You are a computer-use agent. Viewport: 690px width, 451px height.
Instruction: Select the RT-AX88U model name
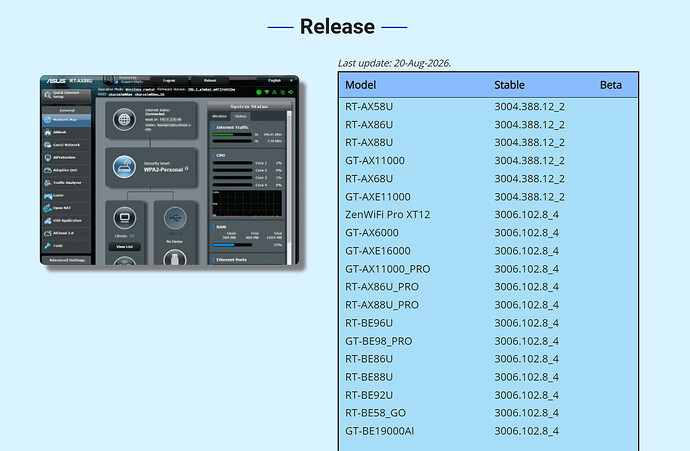[x=369, y=143]
